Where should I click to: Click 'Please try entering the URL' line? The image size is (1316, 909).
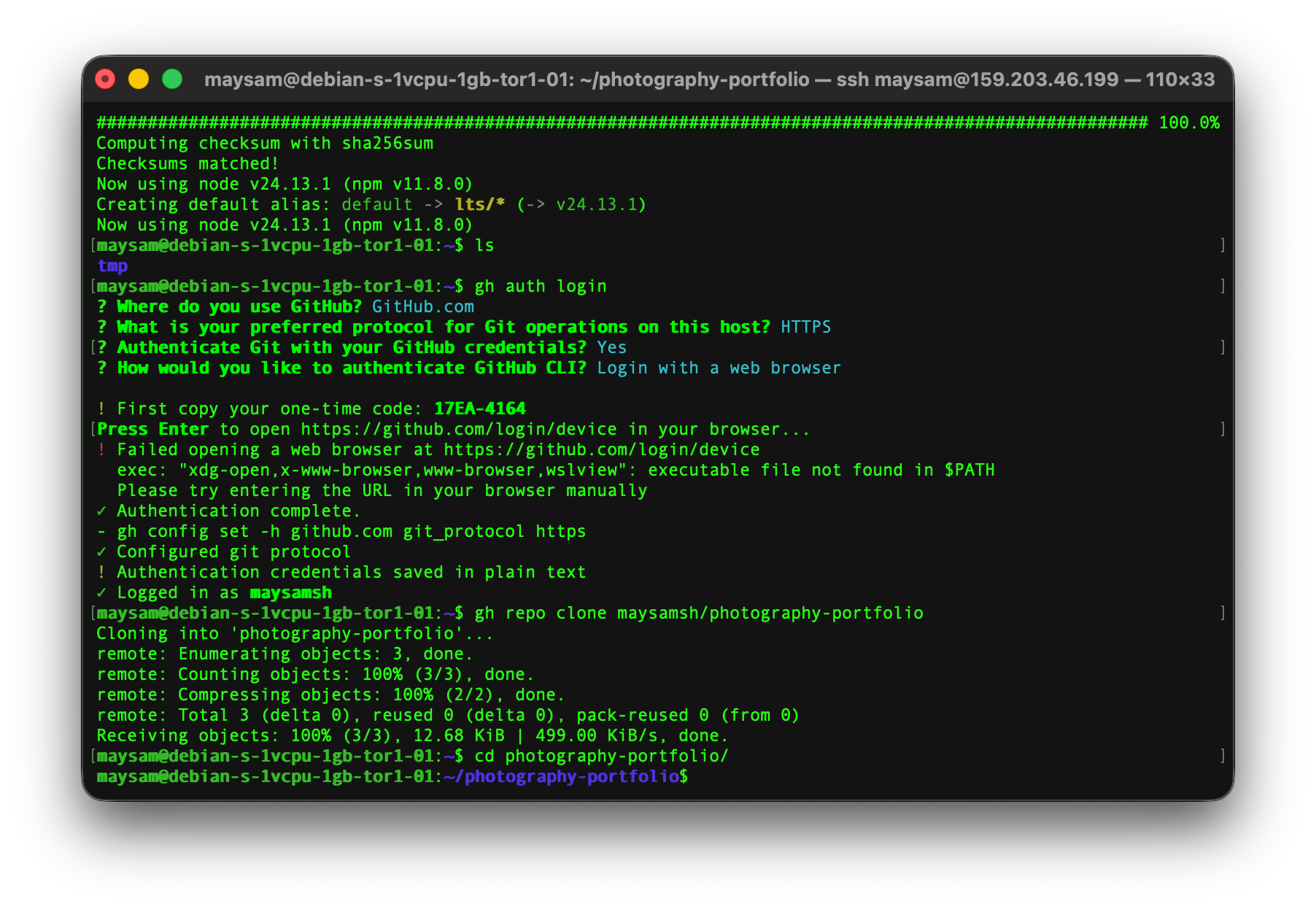(x=382, y=490)
